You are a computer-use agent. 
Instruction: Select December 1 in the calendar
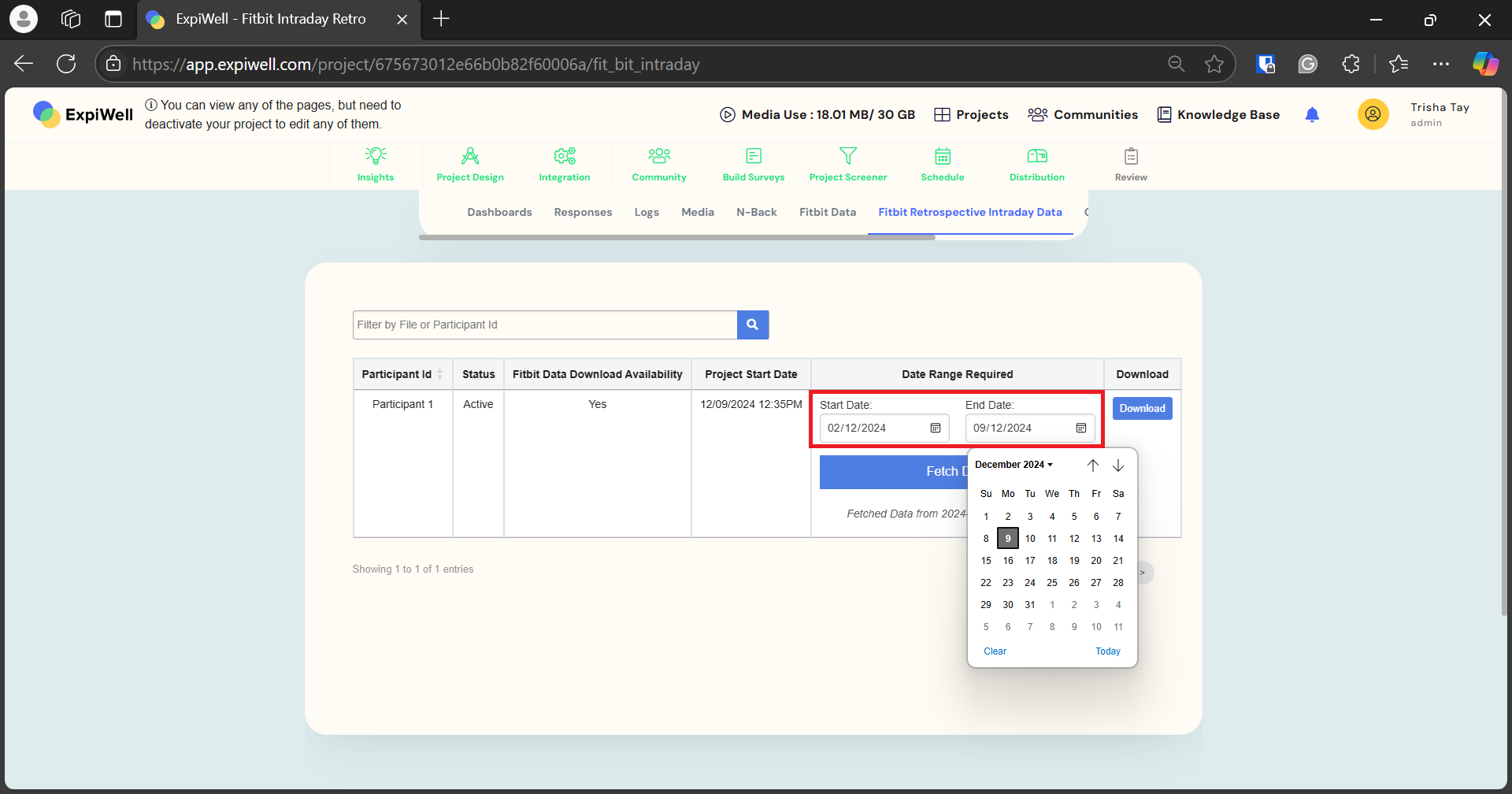pyautogui.click(x=986, y=517)
